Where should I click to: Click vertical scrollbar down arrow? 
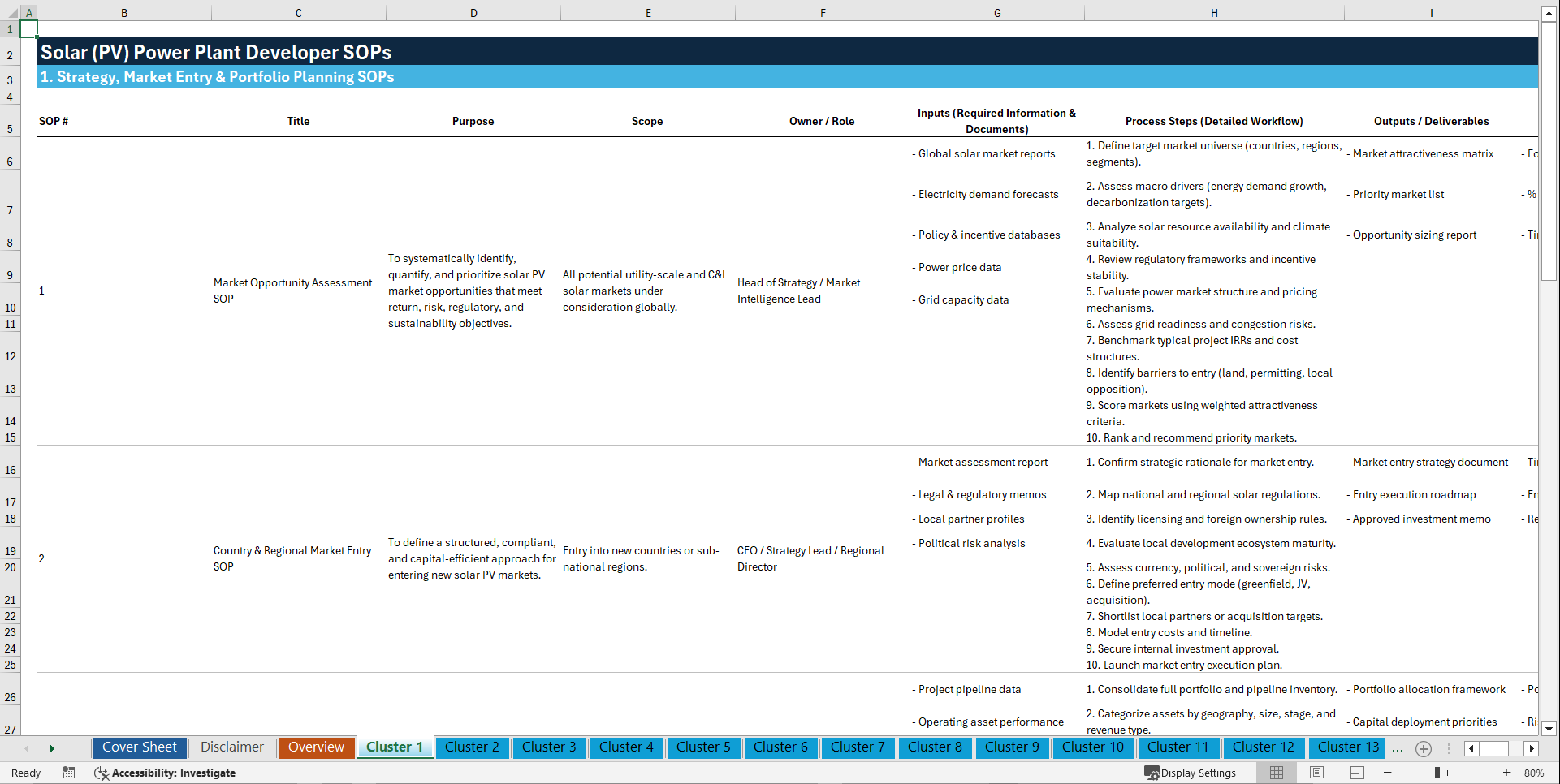[x=1549, y=729]
